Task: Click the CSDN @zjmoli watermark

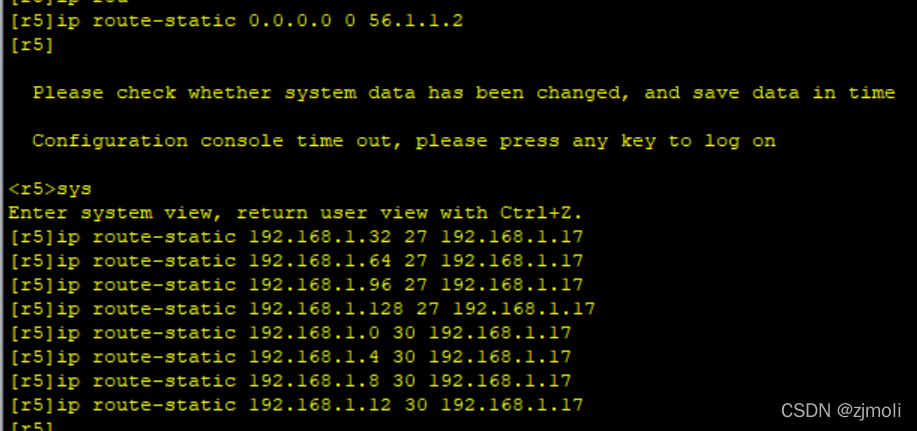Action: (x=840, y=411)
